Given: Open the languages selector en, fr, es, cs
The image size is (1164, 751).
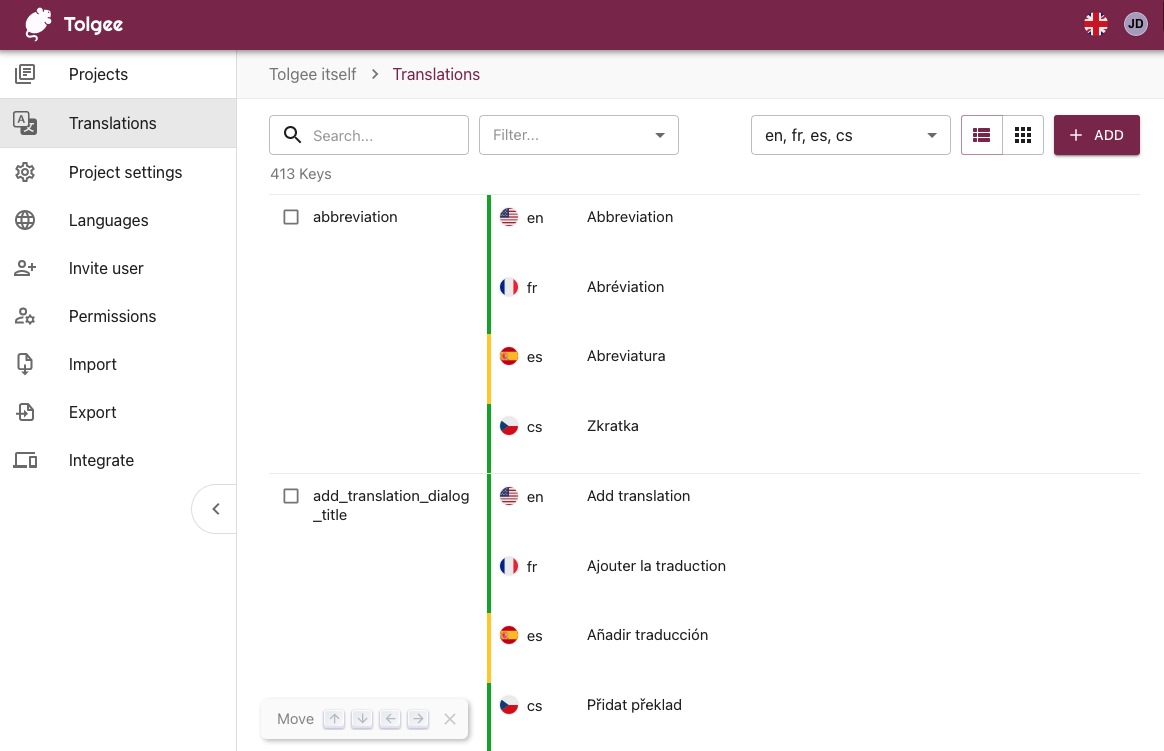Looking at the screenshot, I should point(851,135).
